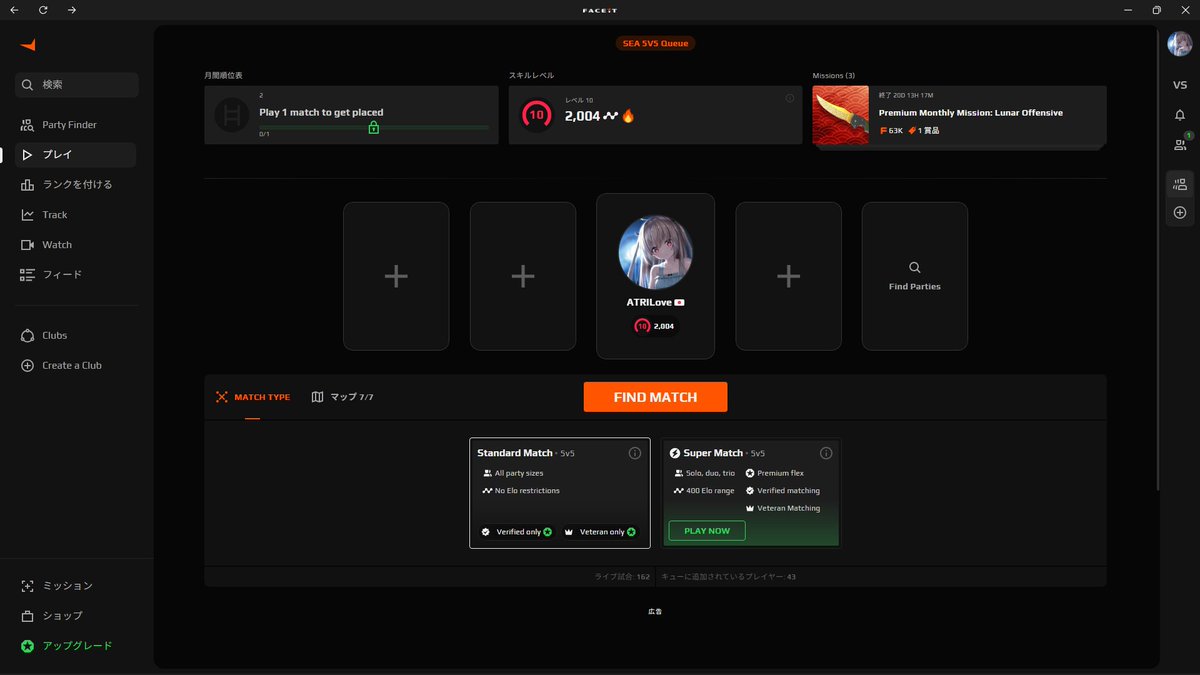Open Standard Match info icon
This screenshot has height=675, width=1200.
pos(635,453)
